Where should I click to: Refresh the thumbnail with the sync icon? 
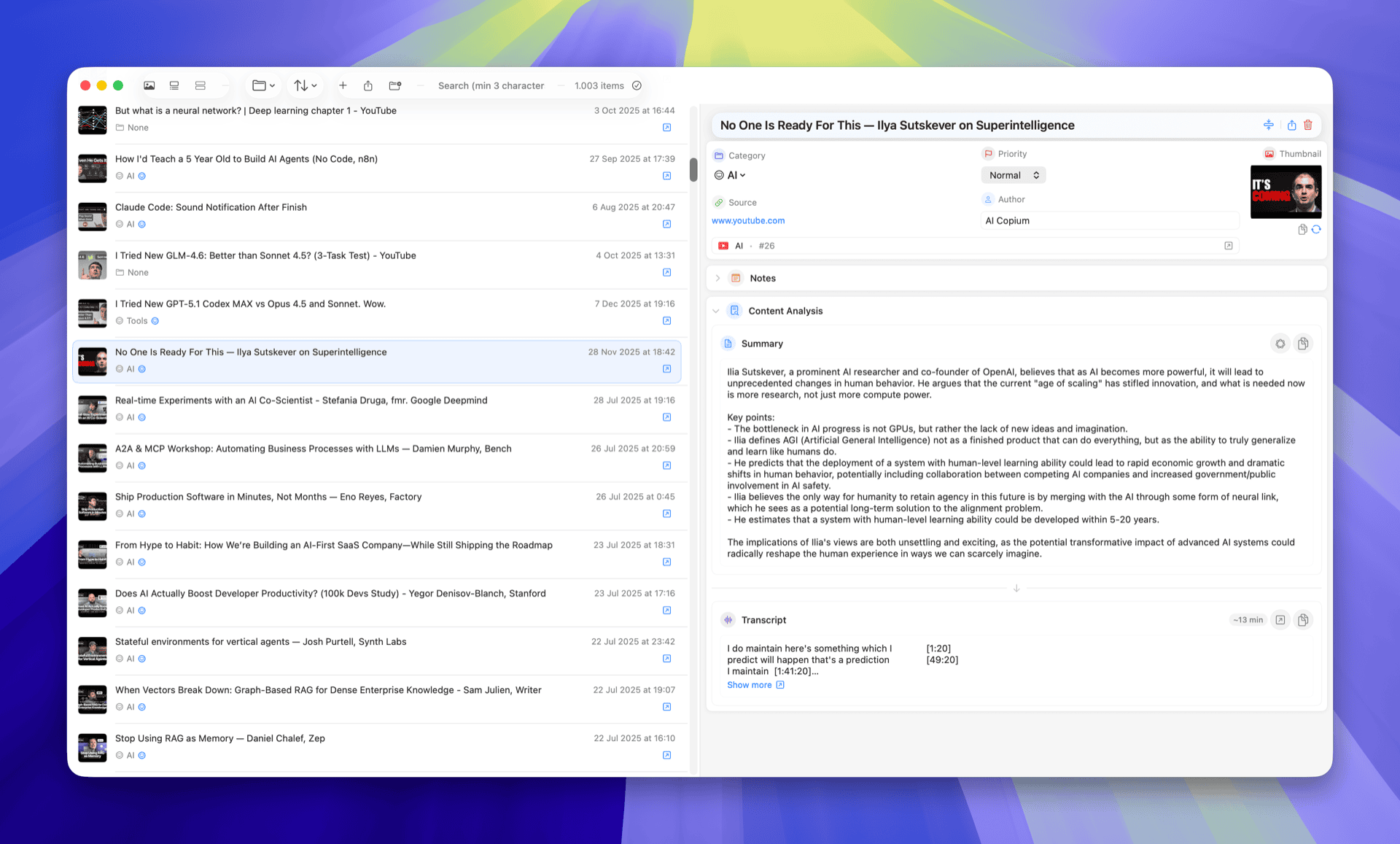[1316, 229]
